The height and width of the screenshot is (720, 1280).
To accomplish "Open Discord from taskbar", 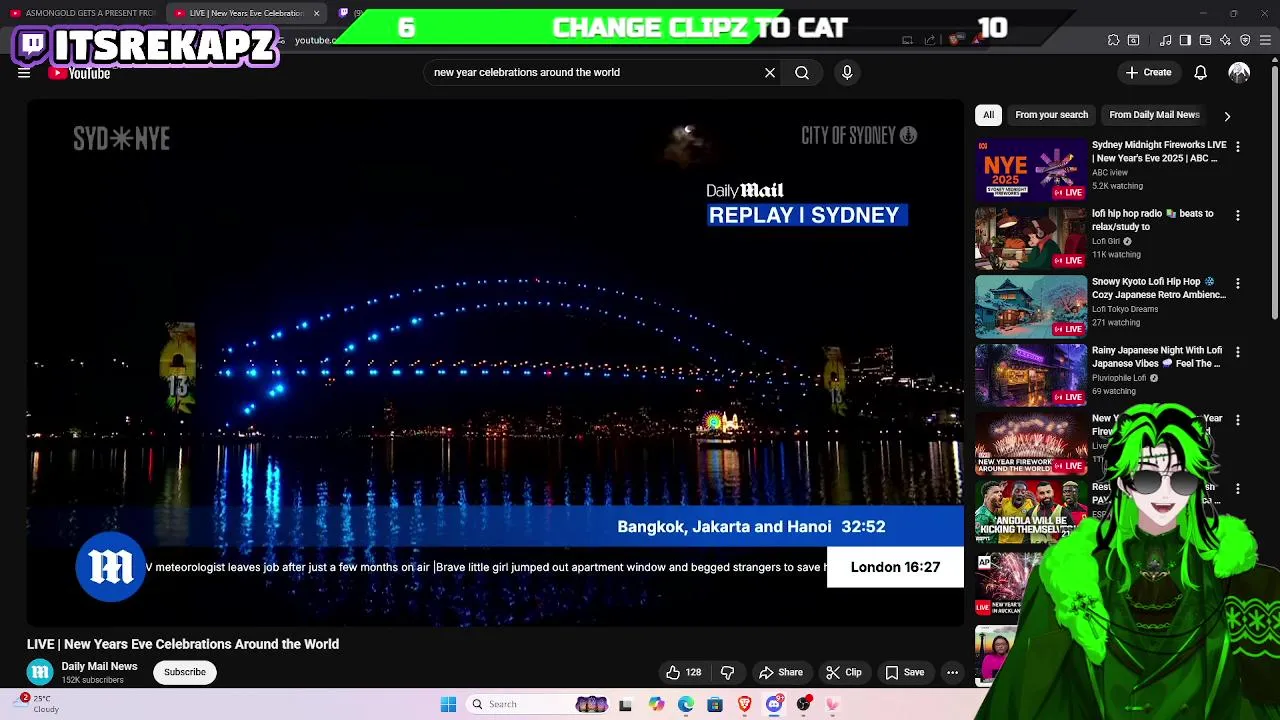I will pos(774,704).
